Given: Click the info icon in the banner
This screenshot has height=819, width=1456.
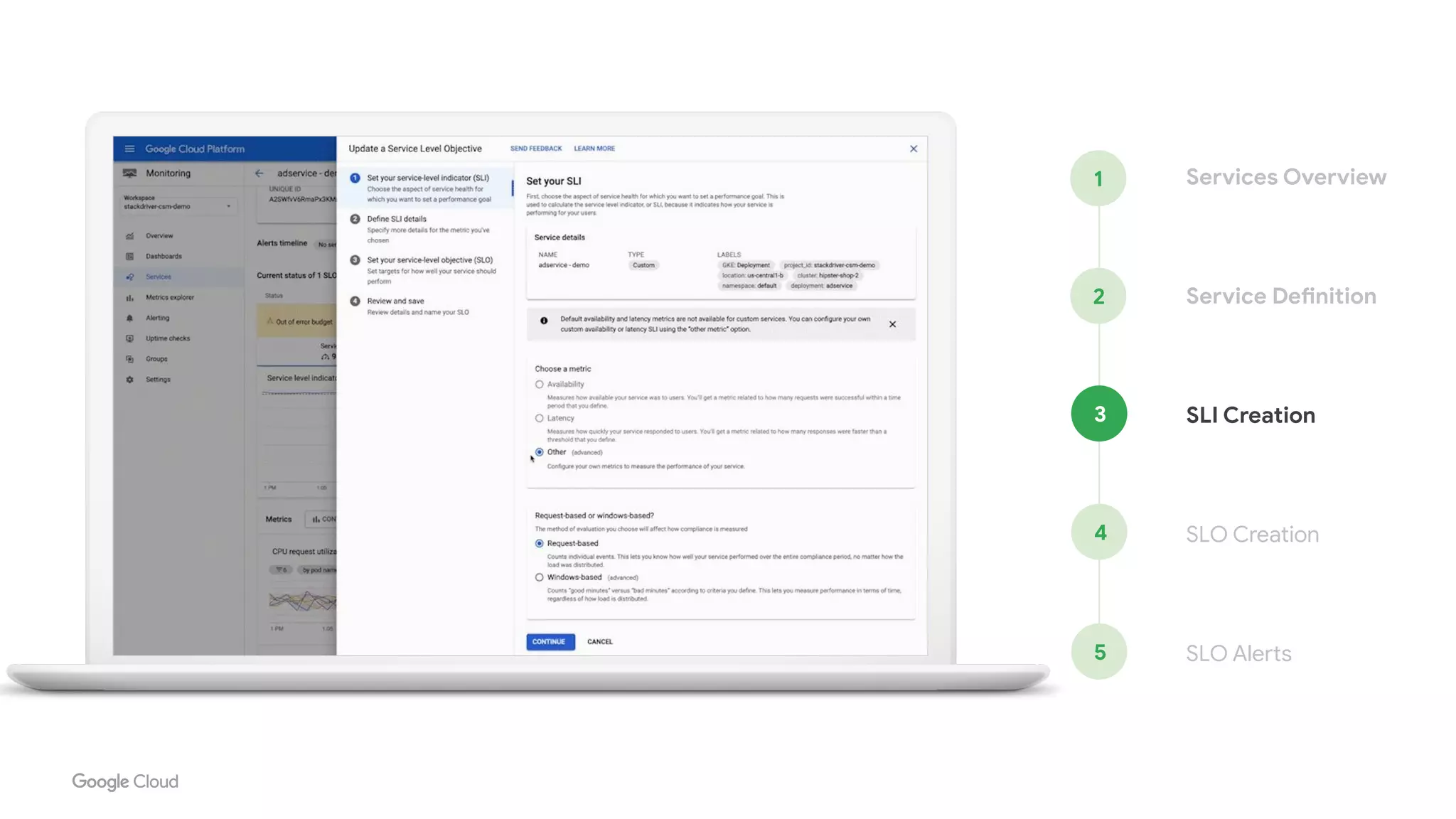Looking at the screenshot, I should (544, 321).
